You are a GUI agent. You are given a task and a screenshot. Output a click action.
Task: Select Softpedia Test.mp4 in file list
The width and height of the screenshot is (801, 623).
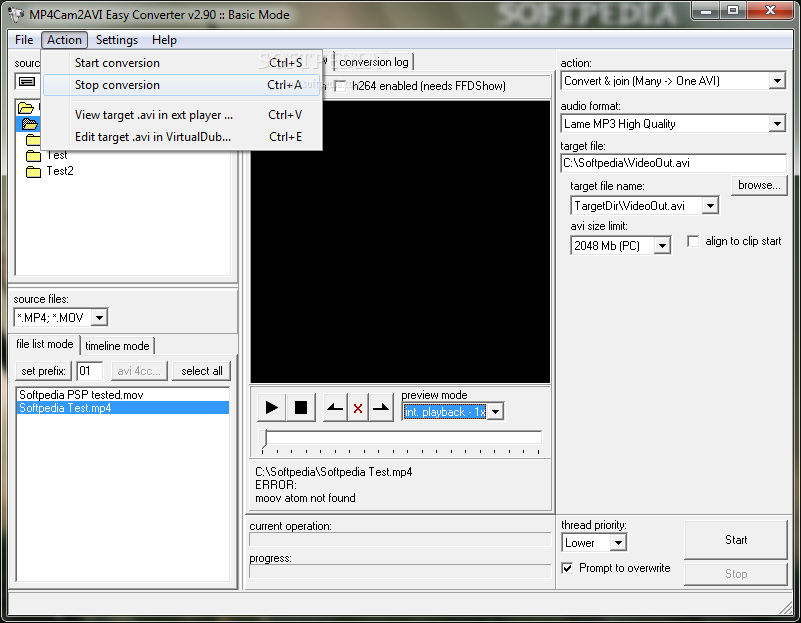coord(123,408)
